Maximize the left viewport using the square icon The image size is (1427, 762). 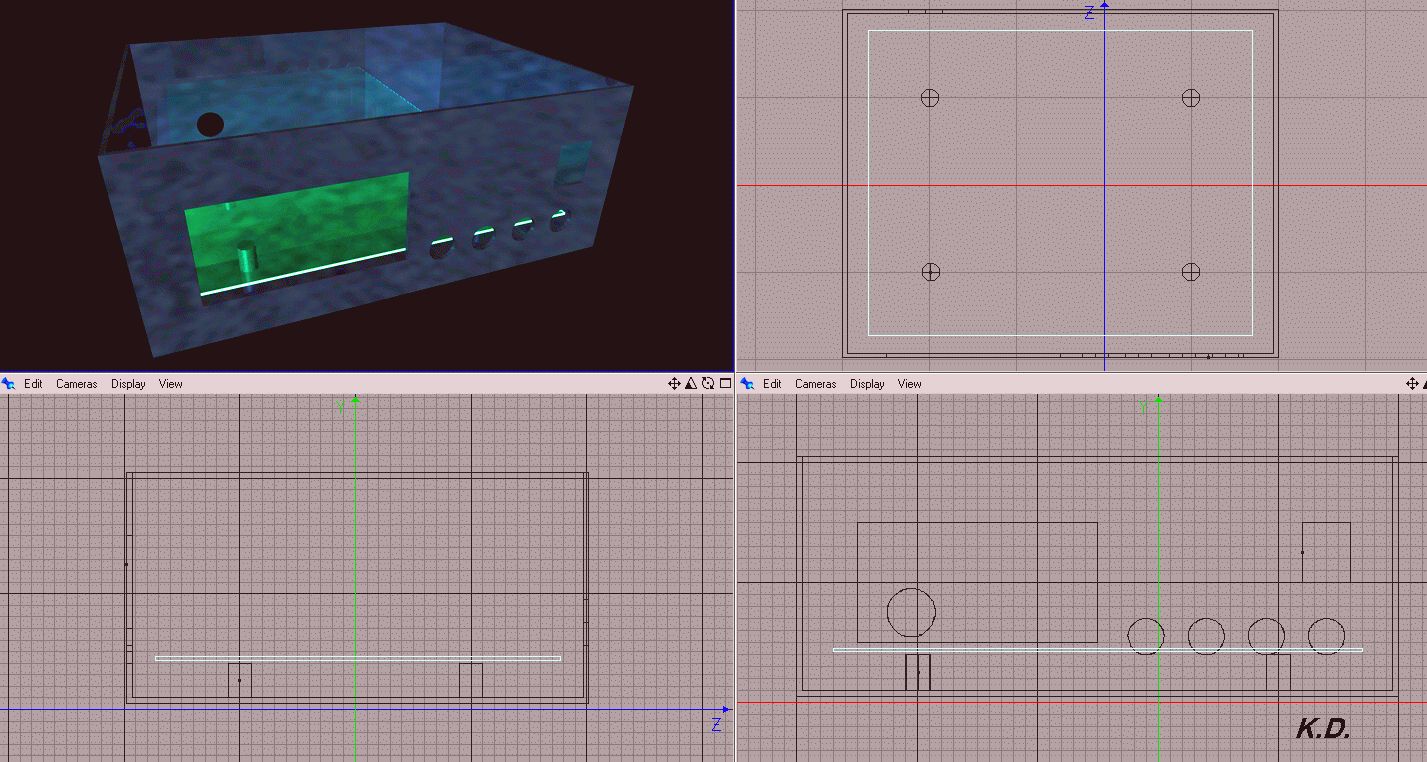(x=725, y=383)
